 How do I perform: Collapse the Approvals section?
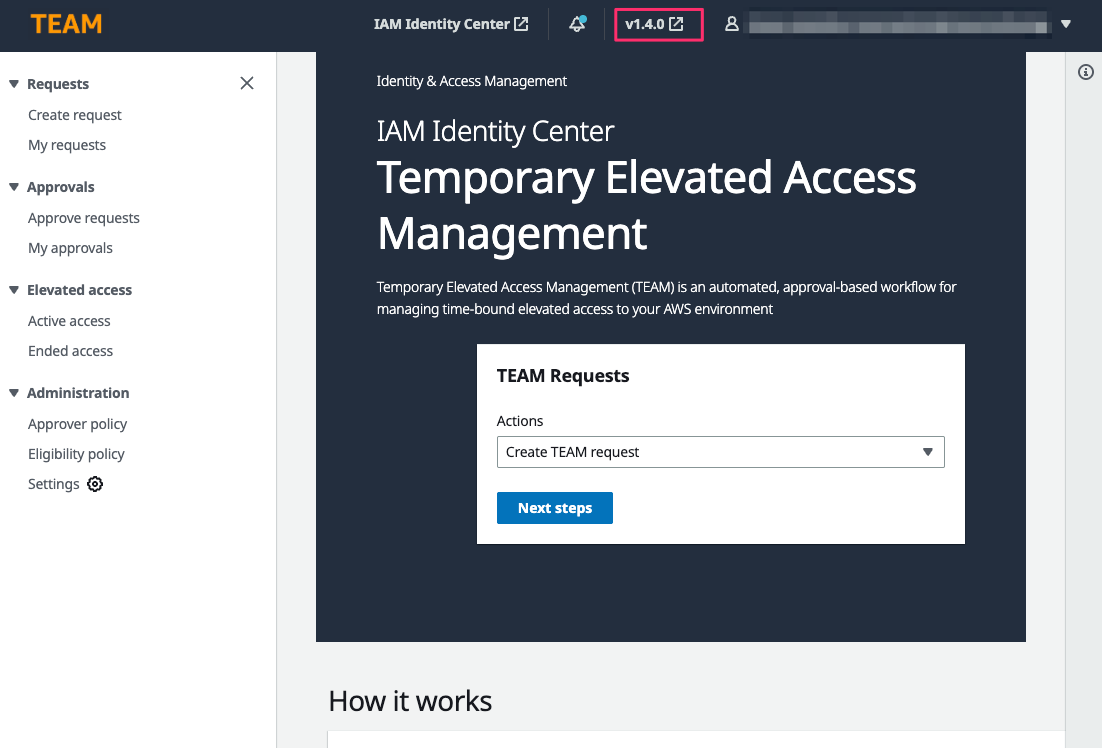pos(14,187)
